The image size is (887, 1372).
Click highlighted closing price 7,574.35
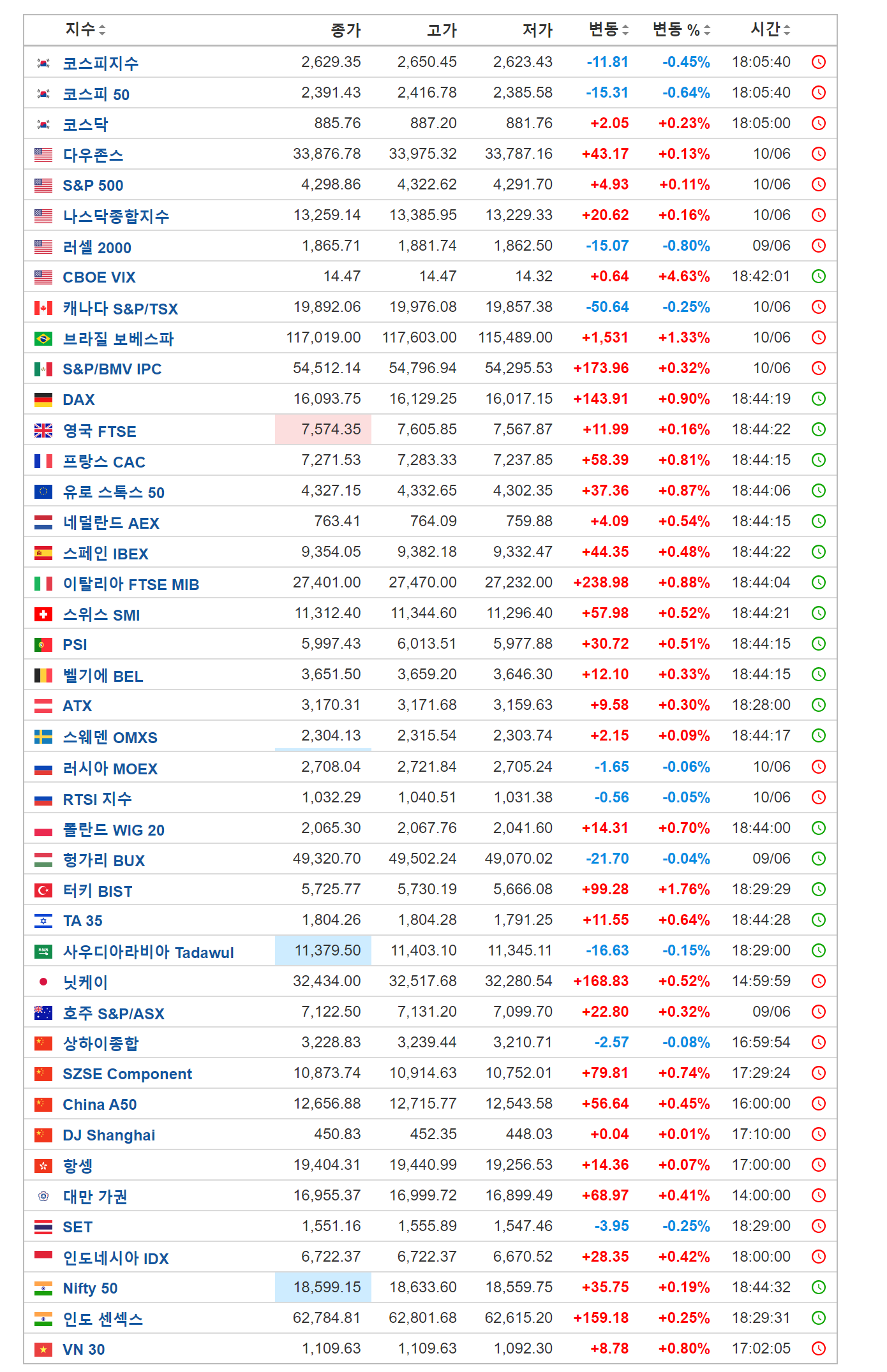(x=323, y=429)
